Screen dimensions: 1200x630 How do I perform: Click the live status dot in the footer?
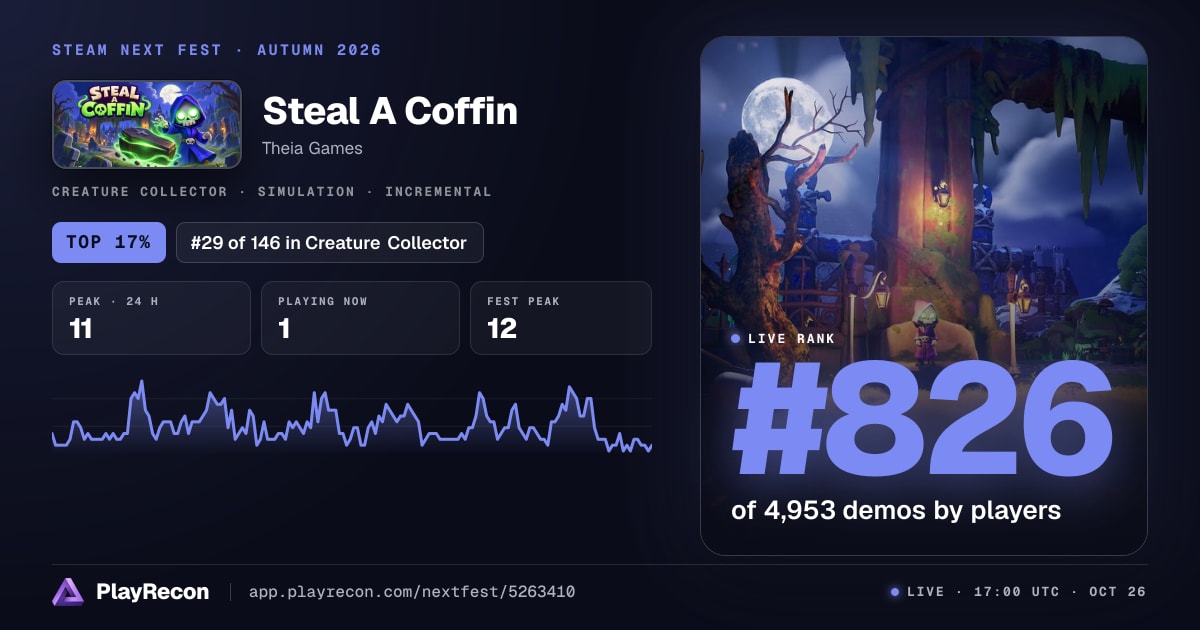tap(895, 592)
